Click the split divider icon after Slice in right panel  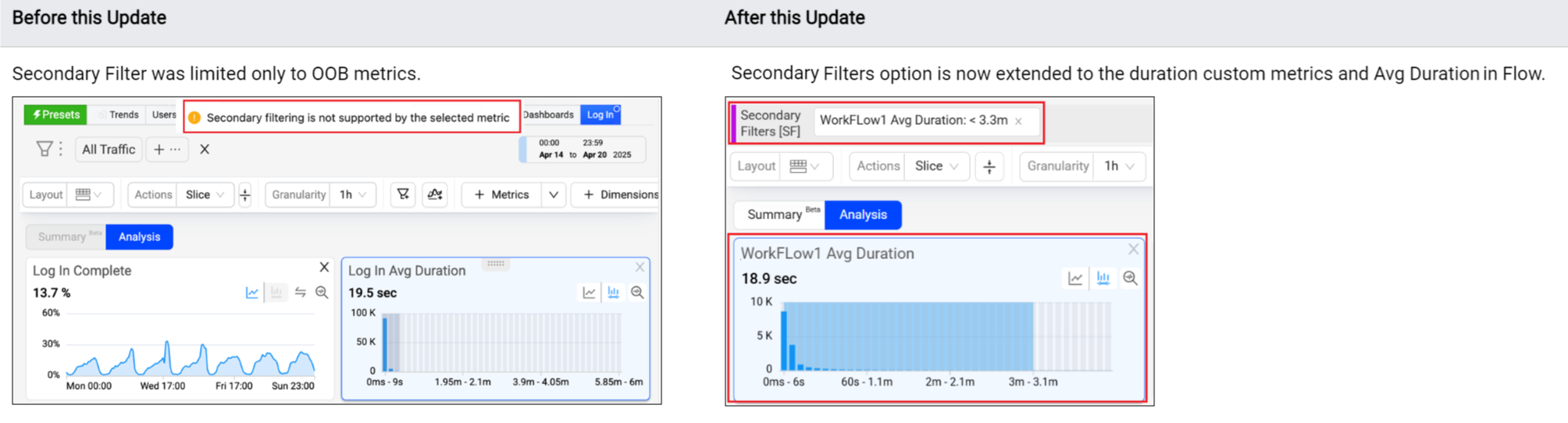pyautogui.click(x=989, y=166)
